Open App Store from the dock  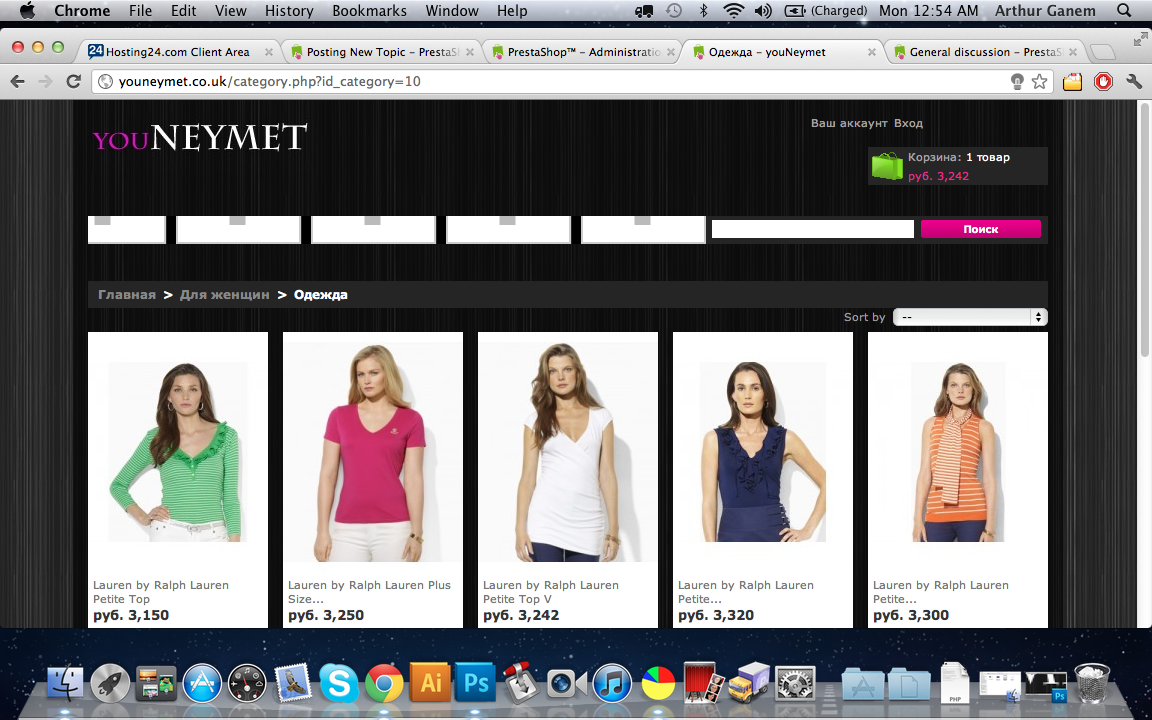coord(202,683)
